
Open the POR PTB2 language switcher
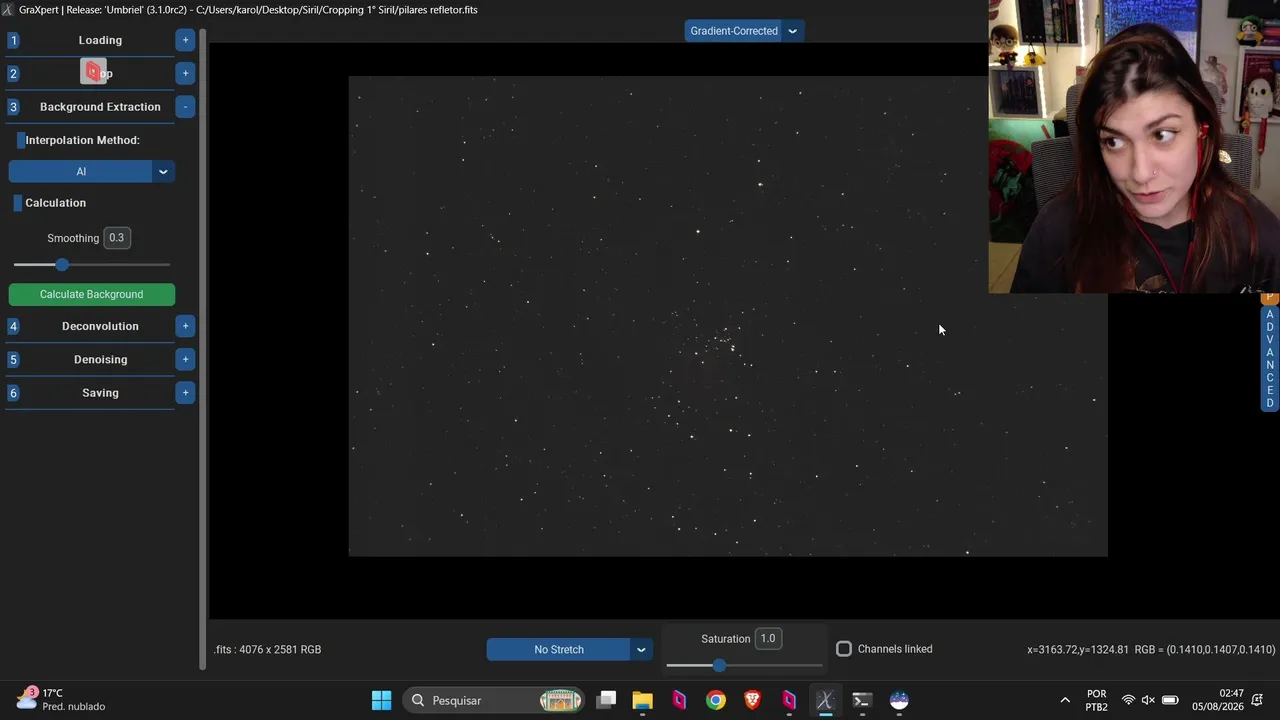click(x=1097, y=700)
